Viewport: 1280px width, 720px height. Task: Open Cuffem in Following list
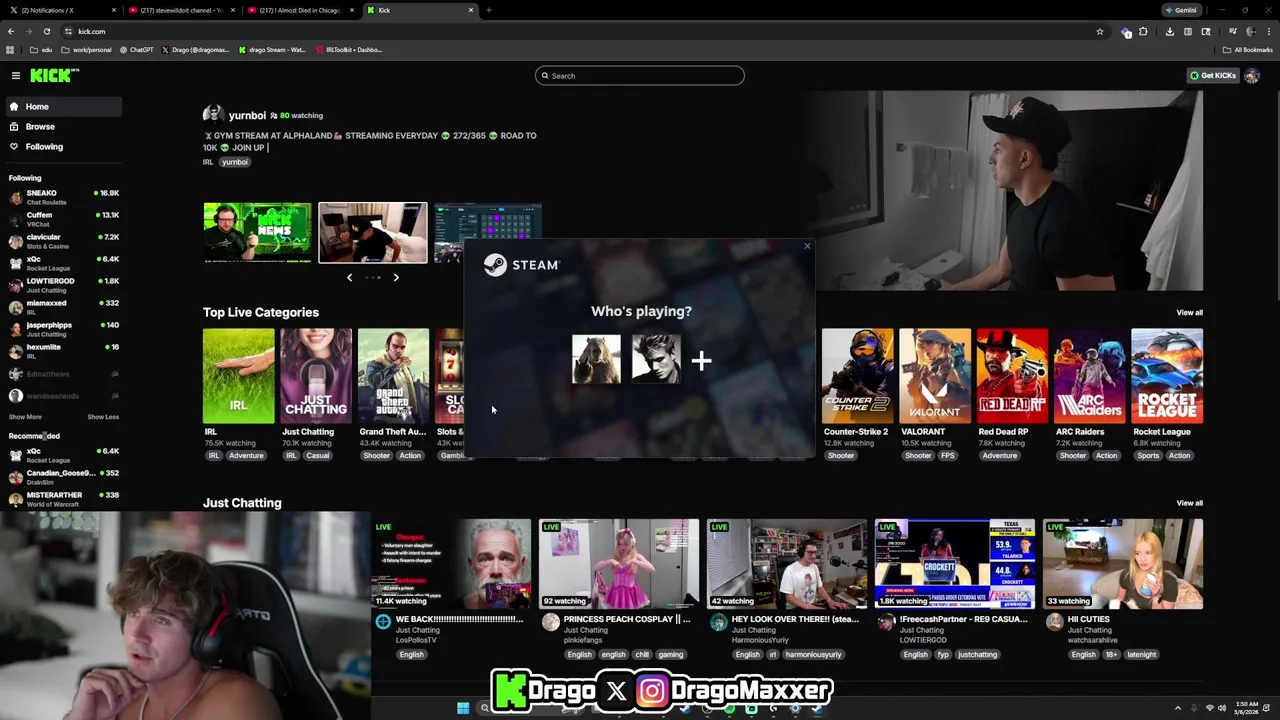pos(62,219)
